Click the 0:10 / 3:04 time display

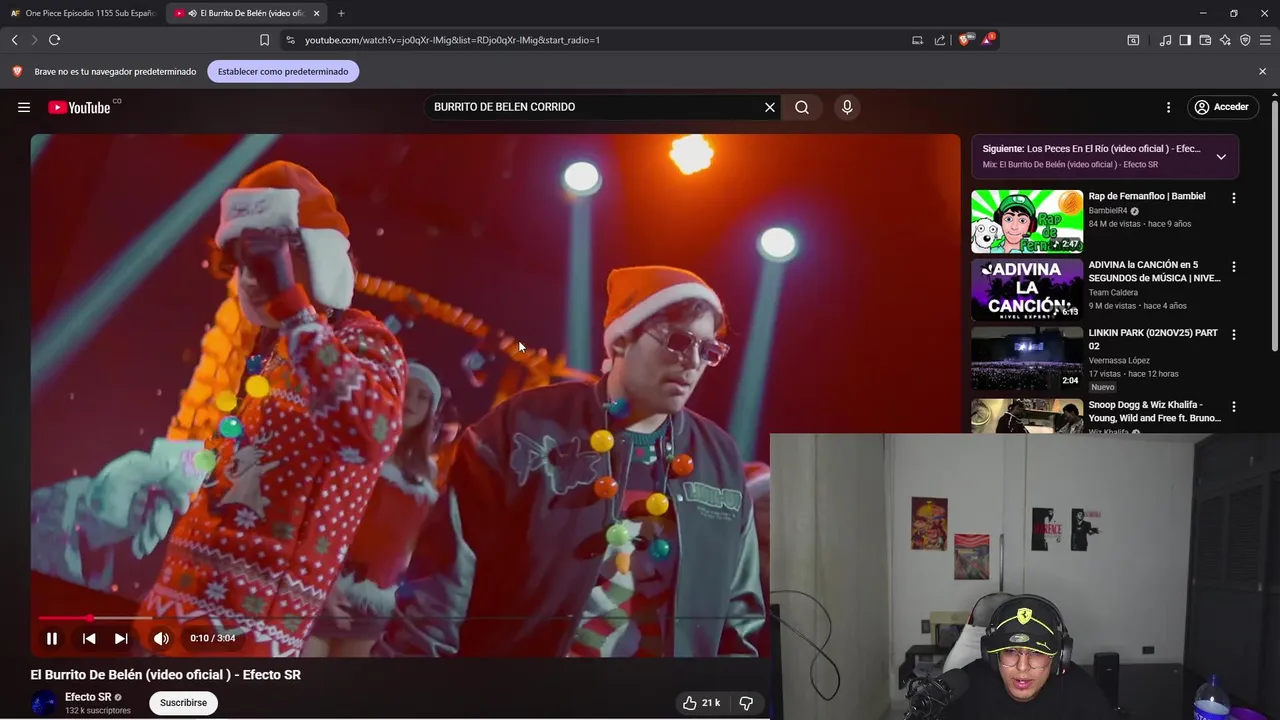click(213, 638)
